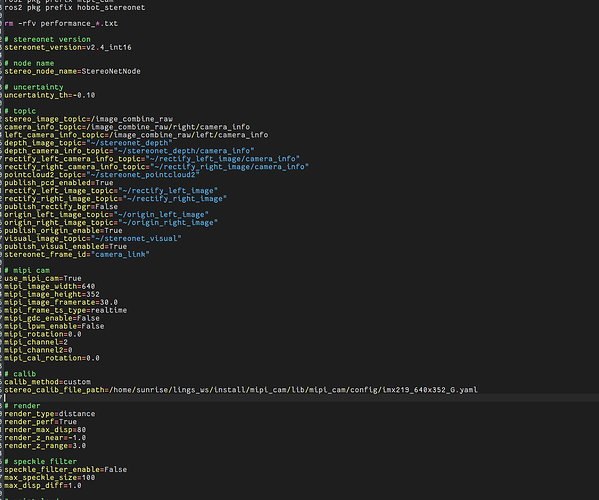This screenshot has width=599, height=500.
Task: Click the render_type=distance line
Action: (x=50, y=414)
